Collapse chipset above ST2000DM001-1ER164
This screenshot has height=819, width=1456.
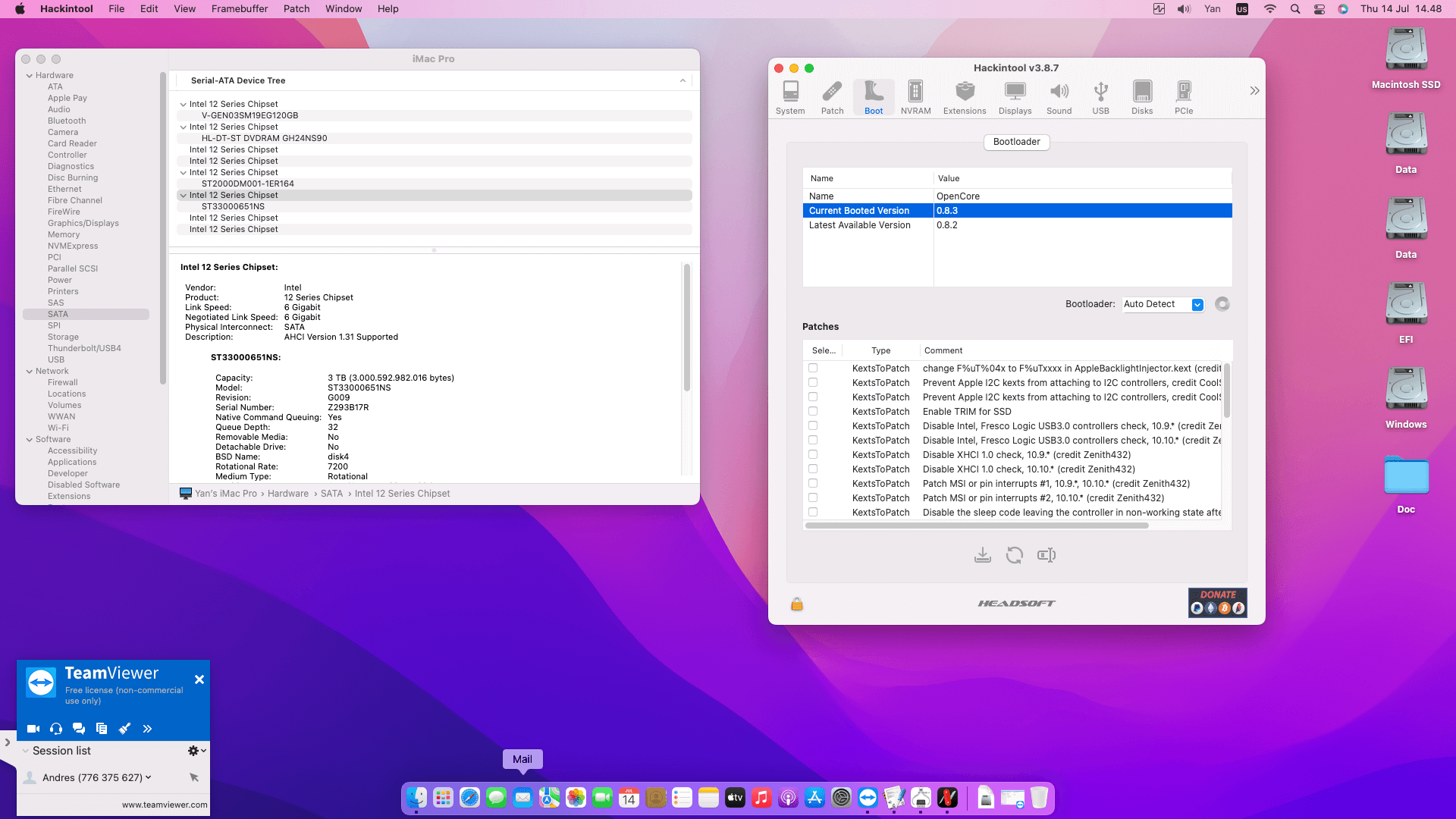(x=183, y=173)
